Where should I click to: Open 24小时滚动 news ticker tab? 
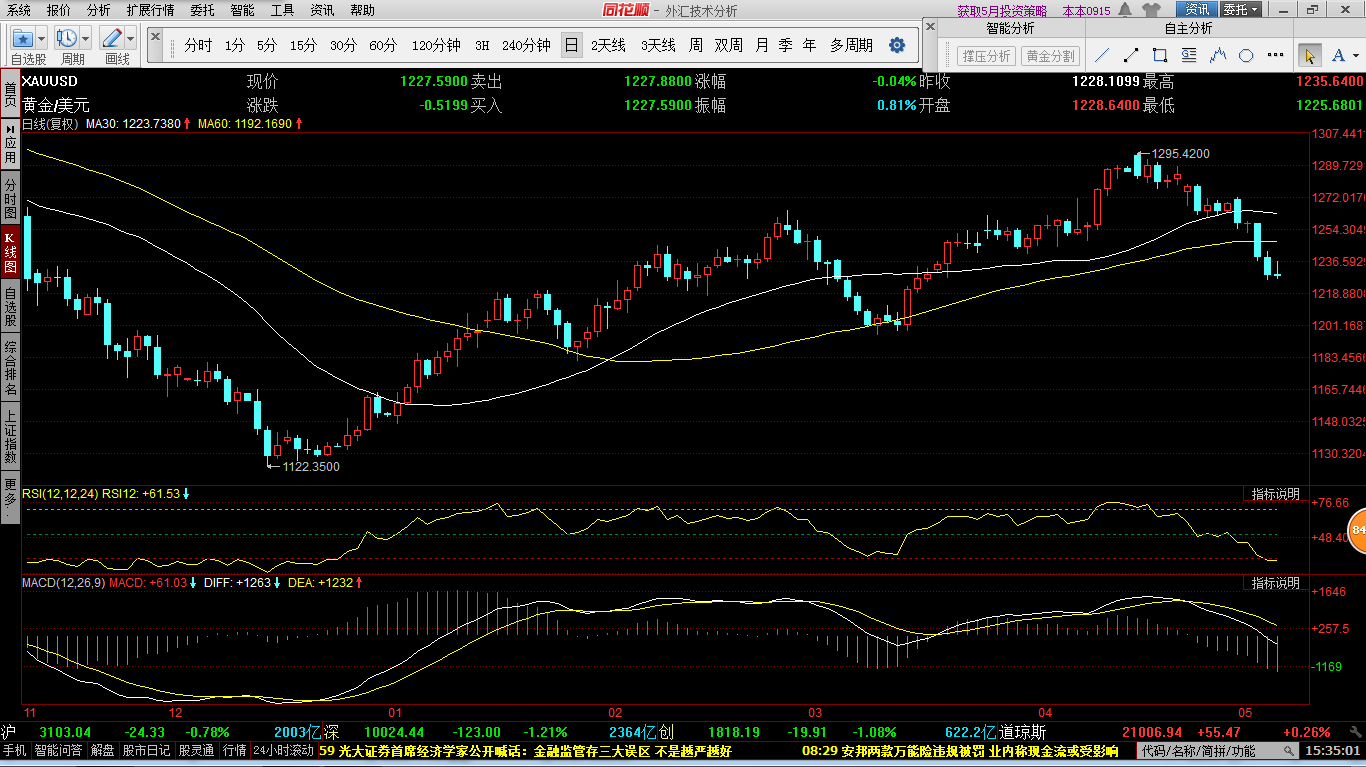coord(283,751)
